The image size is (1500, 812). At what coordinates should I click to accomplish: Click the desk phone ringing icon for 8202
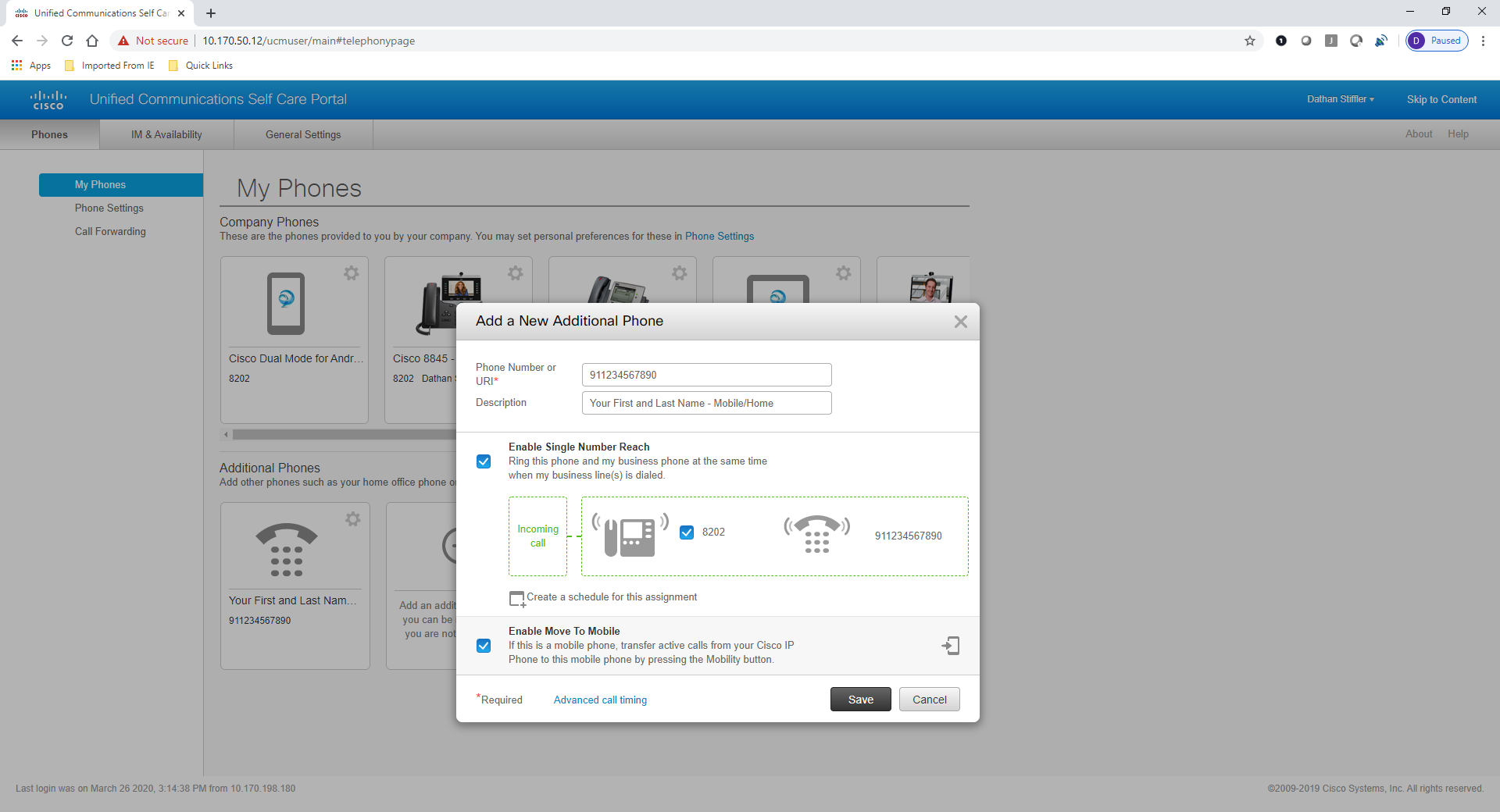630,535
